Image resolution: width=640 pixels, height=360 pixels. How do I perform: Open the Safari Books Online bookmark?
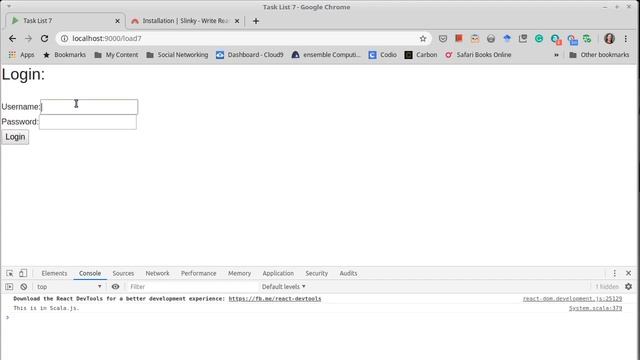point(478,55)
